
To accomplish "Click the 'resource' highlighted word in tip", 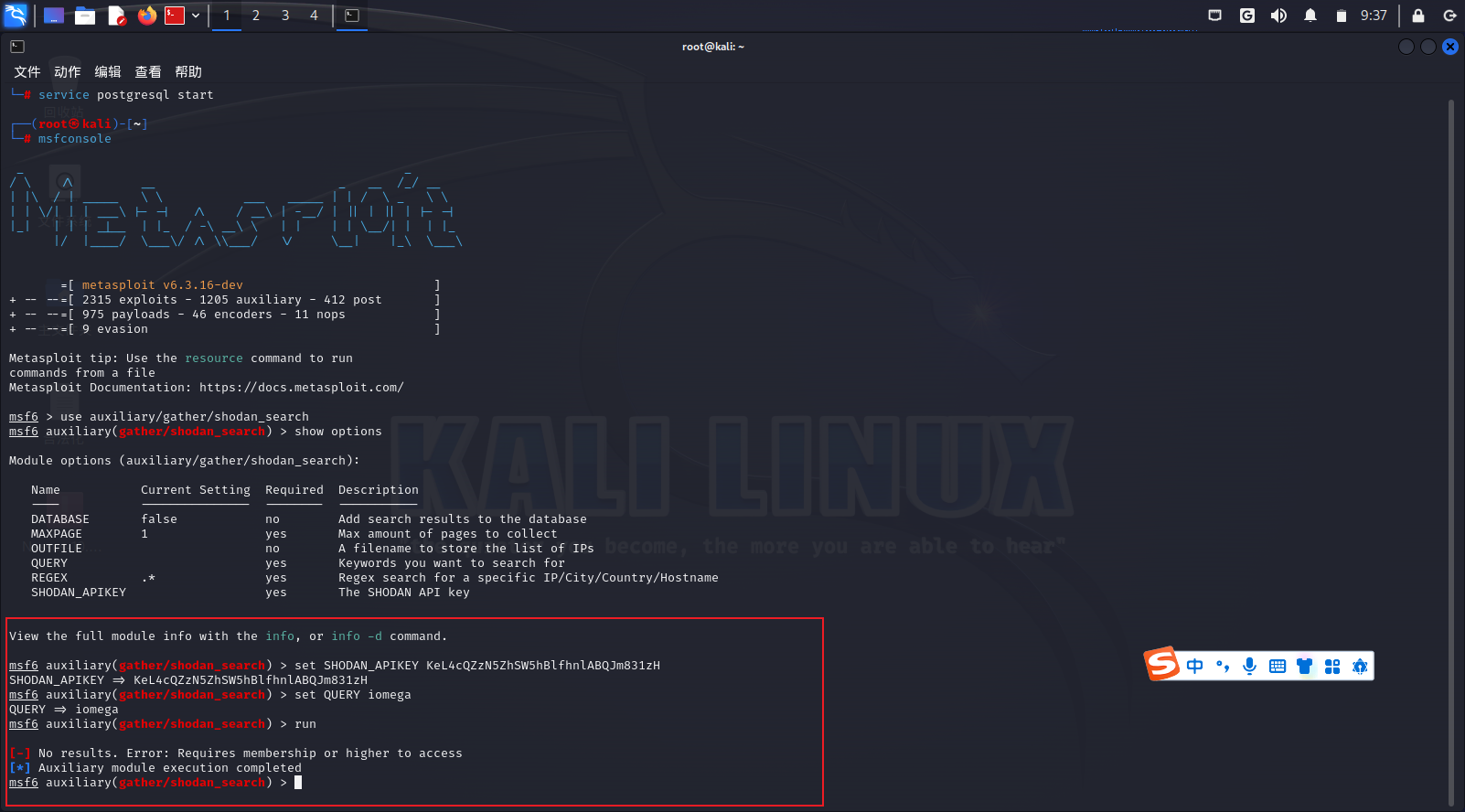I will click(214, 358).
